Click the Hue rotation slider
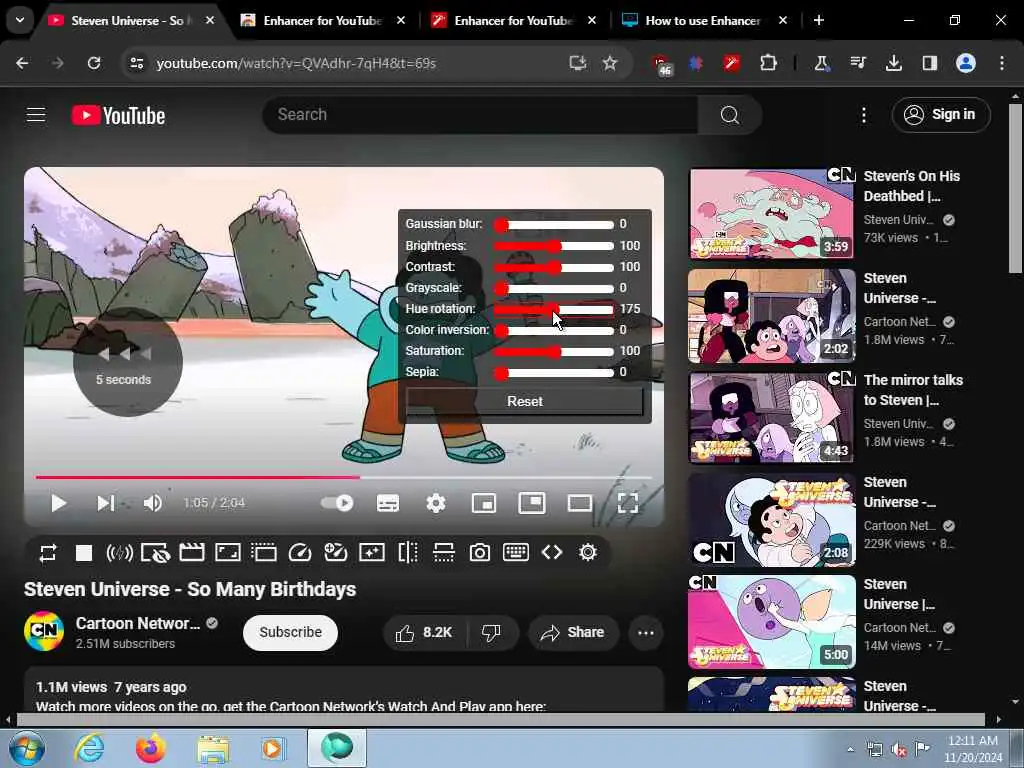 tap(554, 309)
